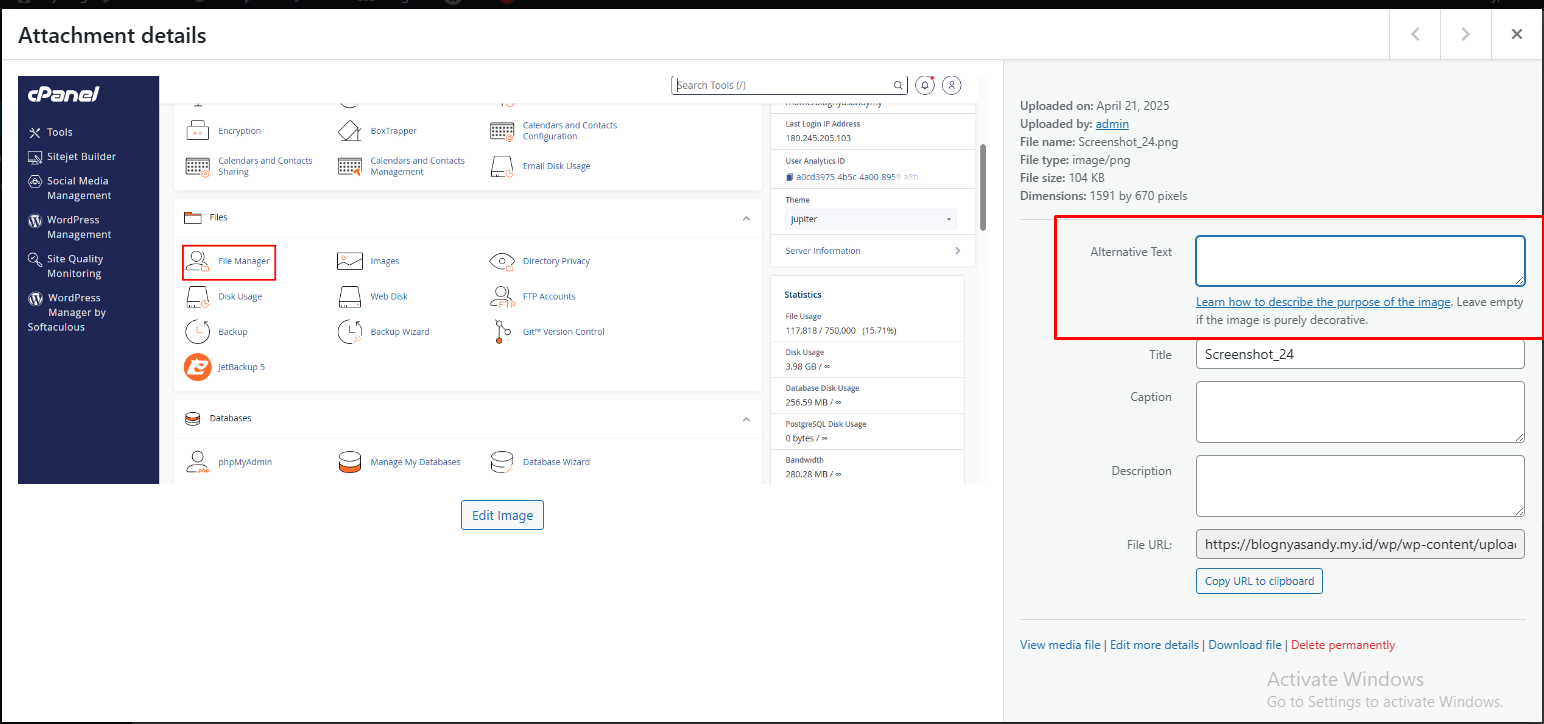Open the Jupiter theme dropdown
Viewport: 1544px width, 724px height.
pos(869,219)
